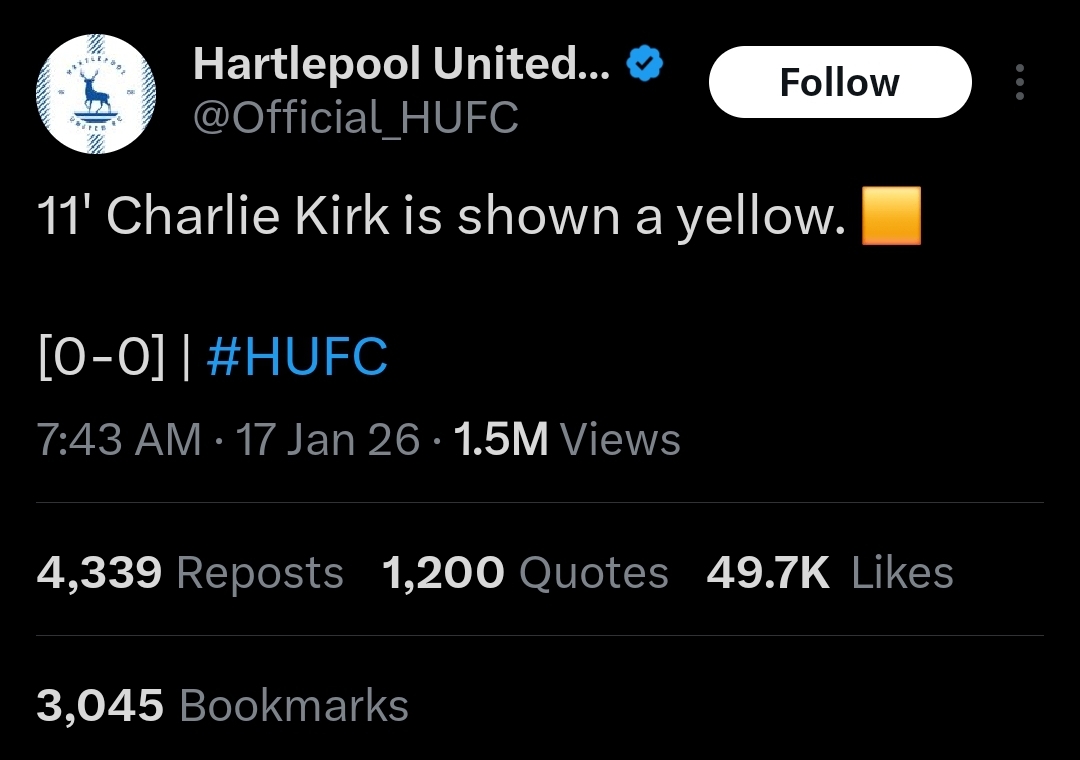1080x760 pixels.
Task: View the 1.5M Views analytics
Action: 567,440
